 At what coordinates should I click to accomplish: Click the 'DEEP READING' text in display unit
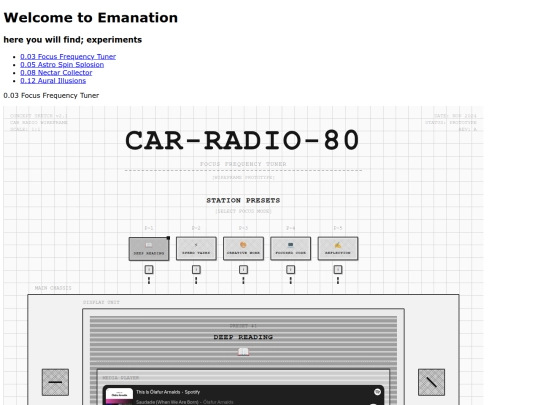(243, 337)
